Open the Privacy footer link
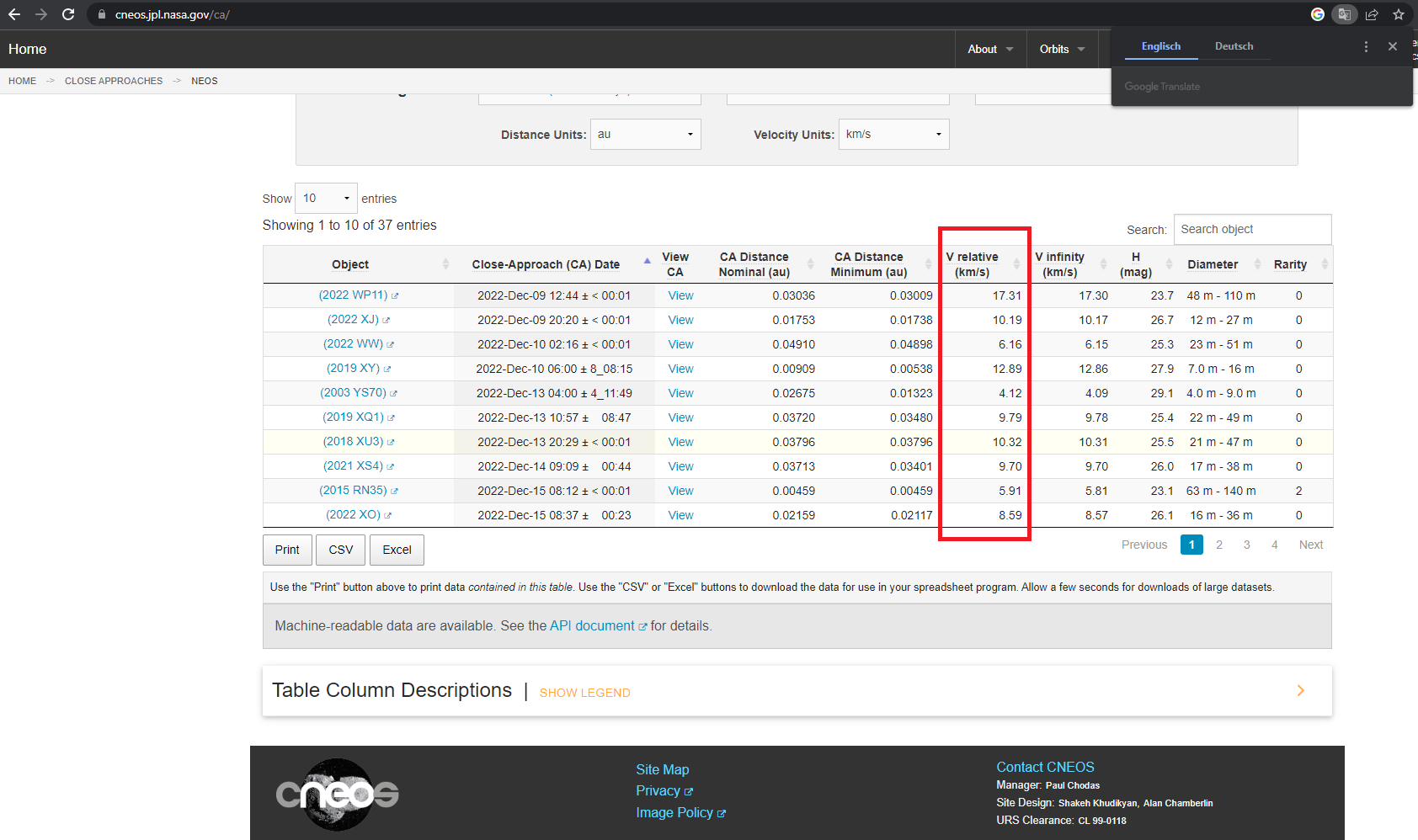The height and width of the screenshot is (840, 1418). (x=658, y=791)
